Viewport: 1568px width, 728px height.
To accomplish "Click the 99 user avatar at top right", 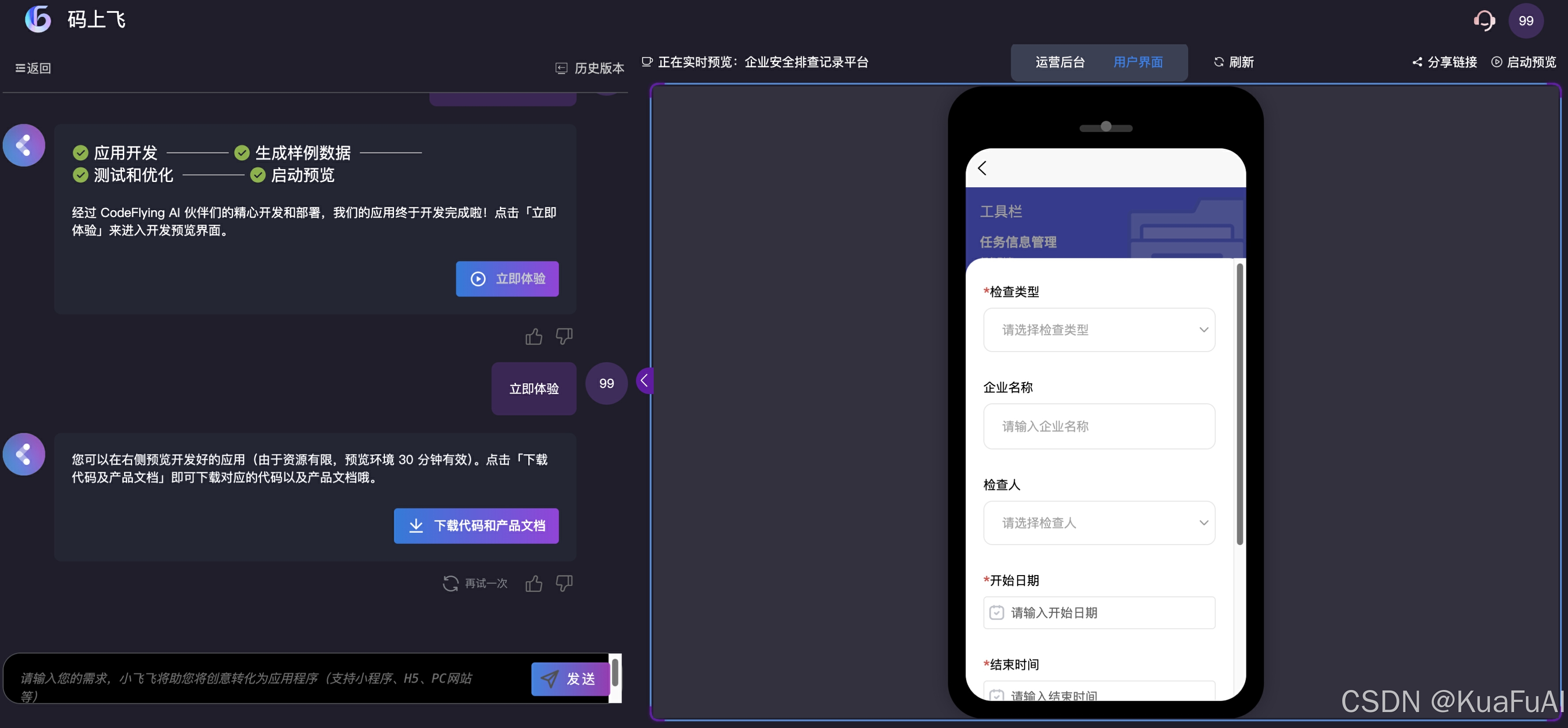I will pos(1526,21).
